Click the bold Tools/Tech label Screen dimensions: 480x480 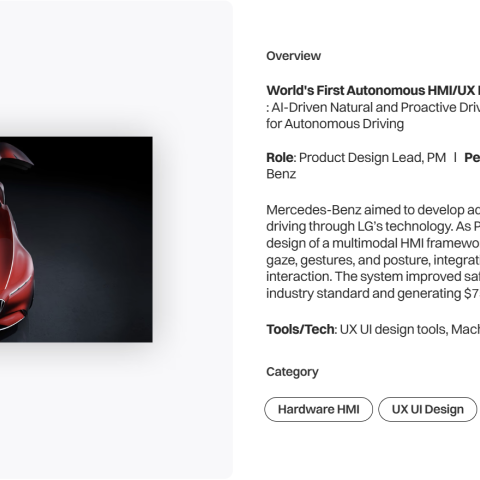(300, 330)
